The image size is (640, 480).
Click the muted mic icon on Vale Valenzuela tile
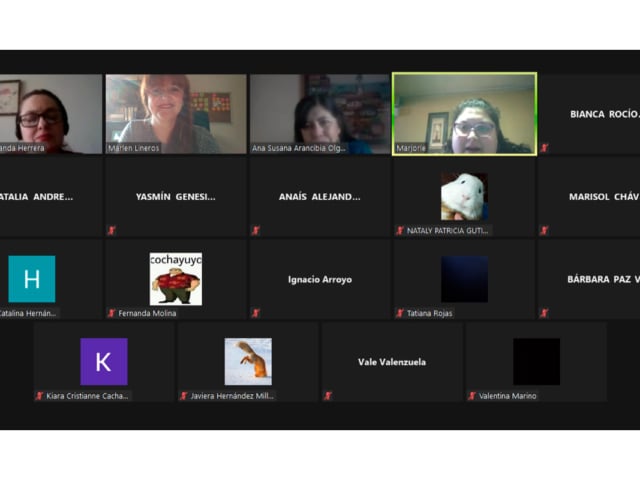tap(328, 396)
